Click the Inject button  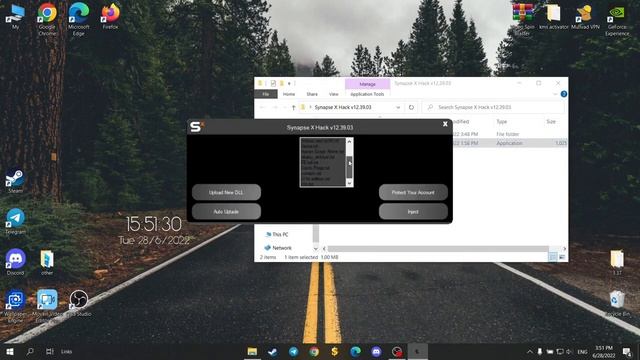(x=413, y=211)
